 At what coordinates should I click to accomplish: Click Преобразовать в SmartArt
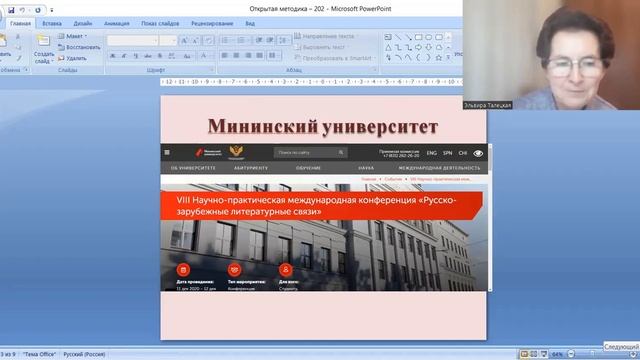click(x=335, y=58)
